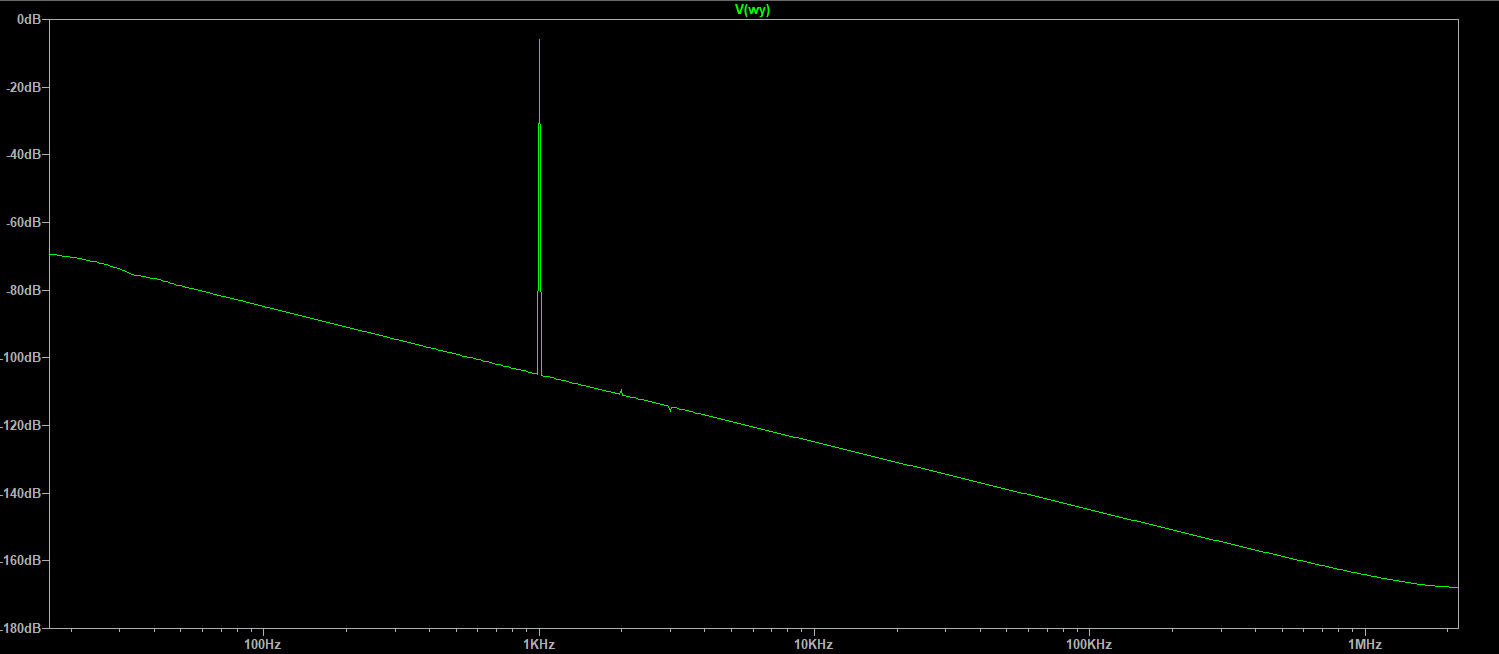
Task: Click the 10KHz frequency axis label
Action: point(814,643)
